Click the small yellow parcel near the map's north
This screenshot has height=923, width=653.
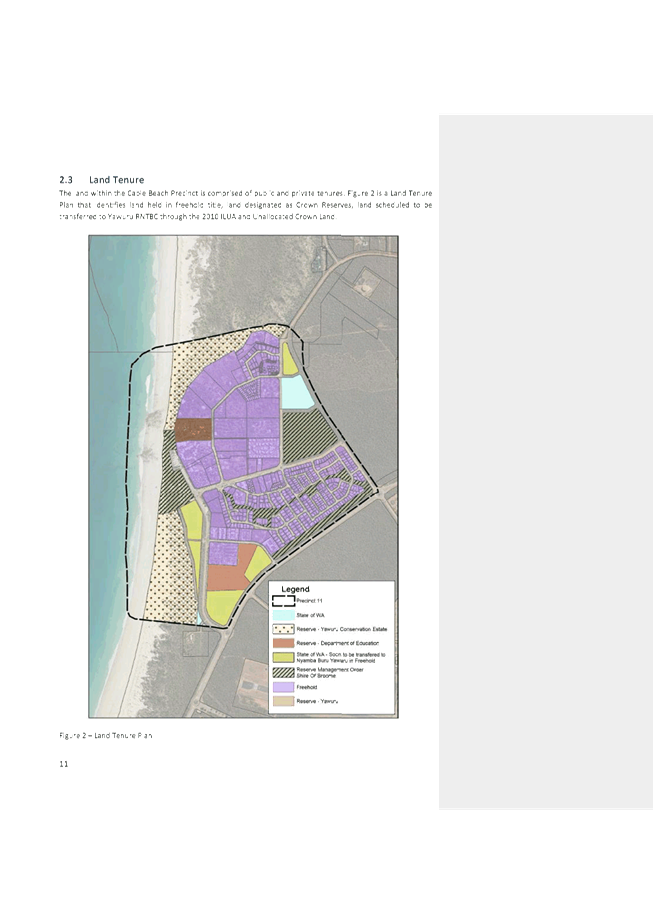point(290,359)
